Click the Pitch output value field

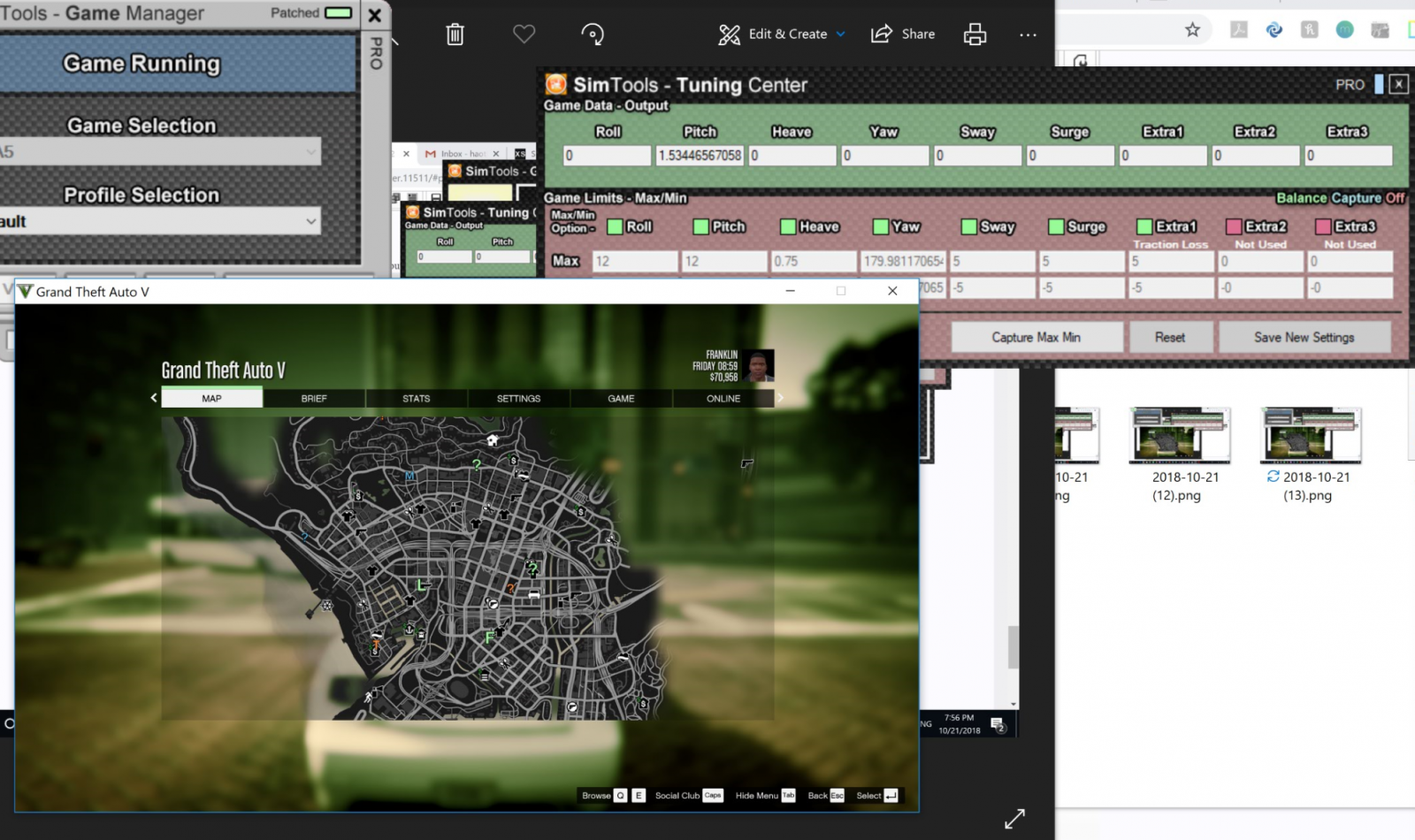[700, 156]
